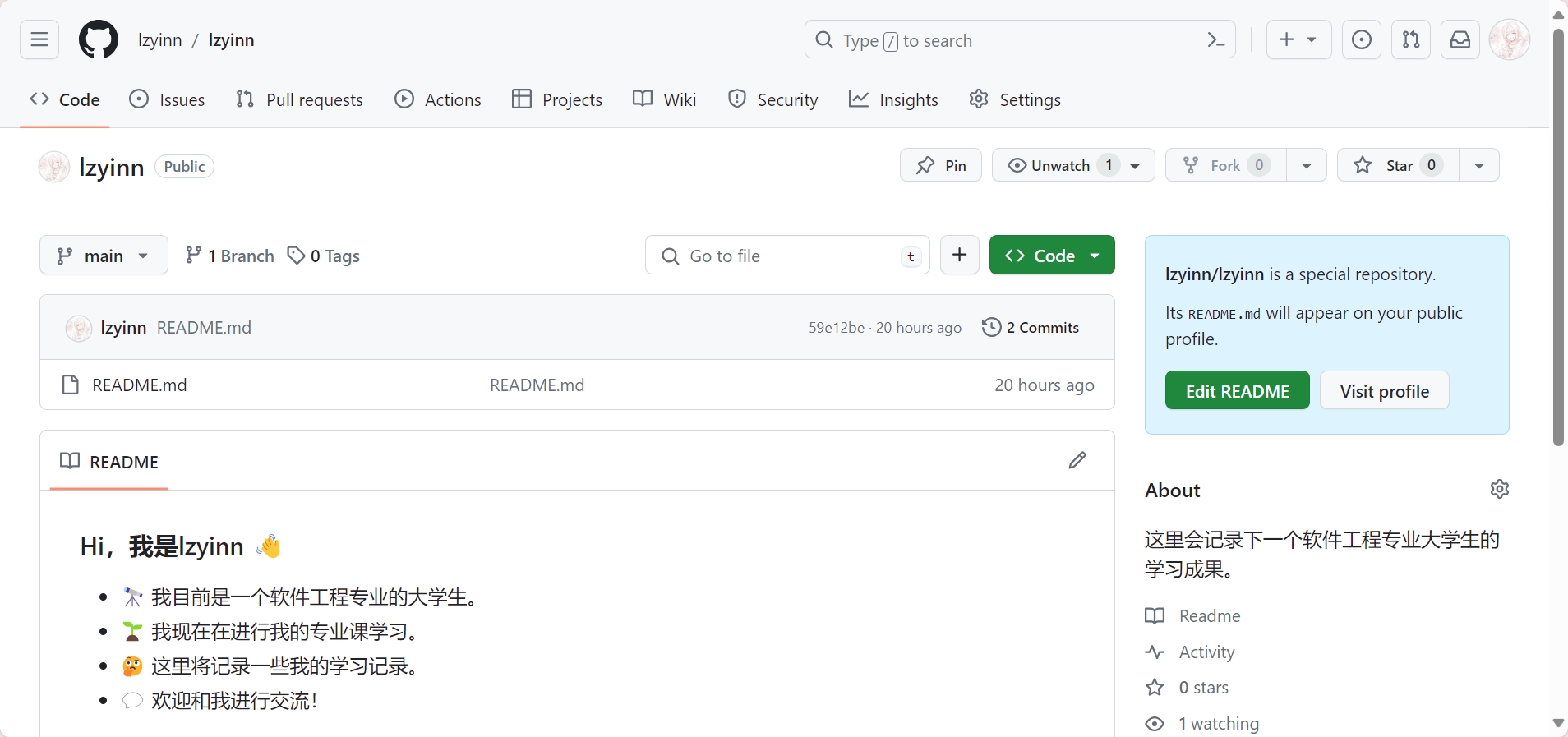View the 2 Commits history
The height and width of the screenshot is (737, 1568).
pyautogui.click(x=1031, y=327)
